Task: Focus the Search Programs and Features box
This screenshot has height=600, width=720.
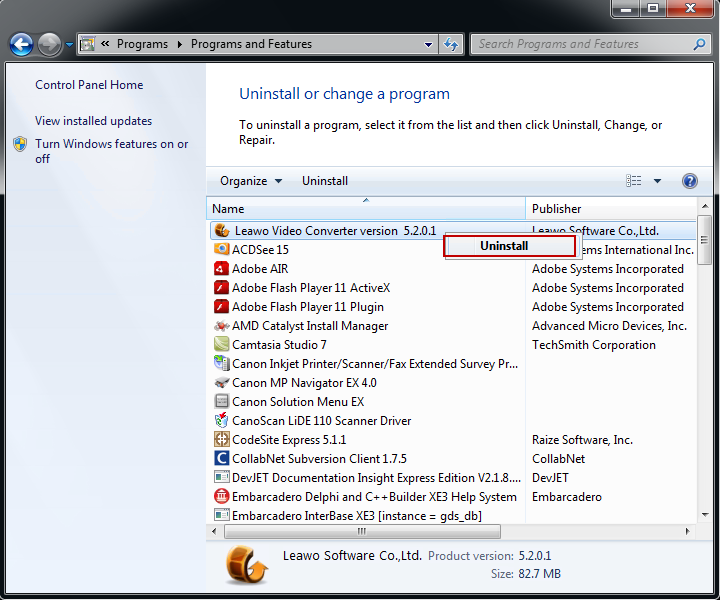Action: pos(581,44)
